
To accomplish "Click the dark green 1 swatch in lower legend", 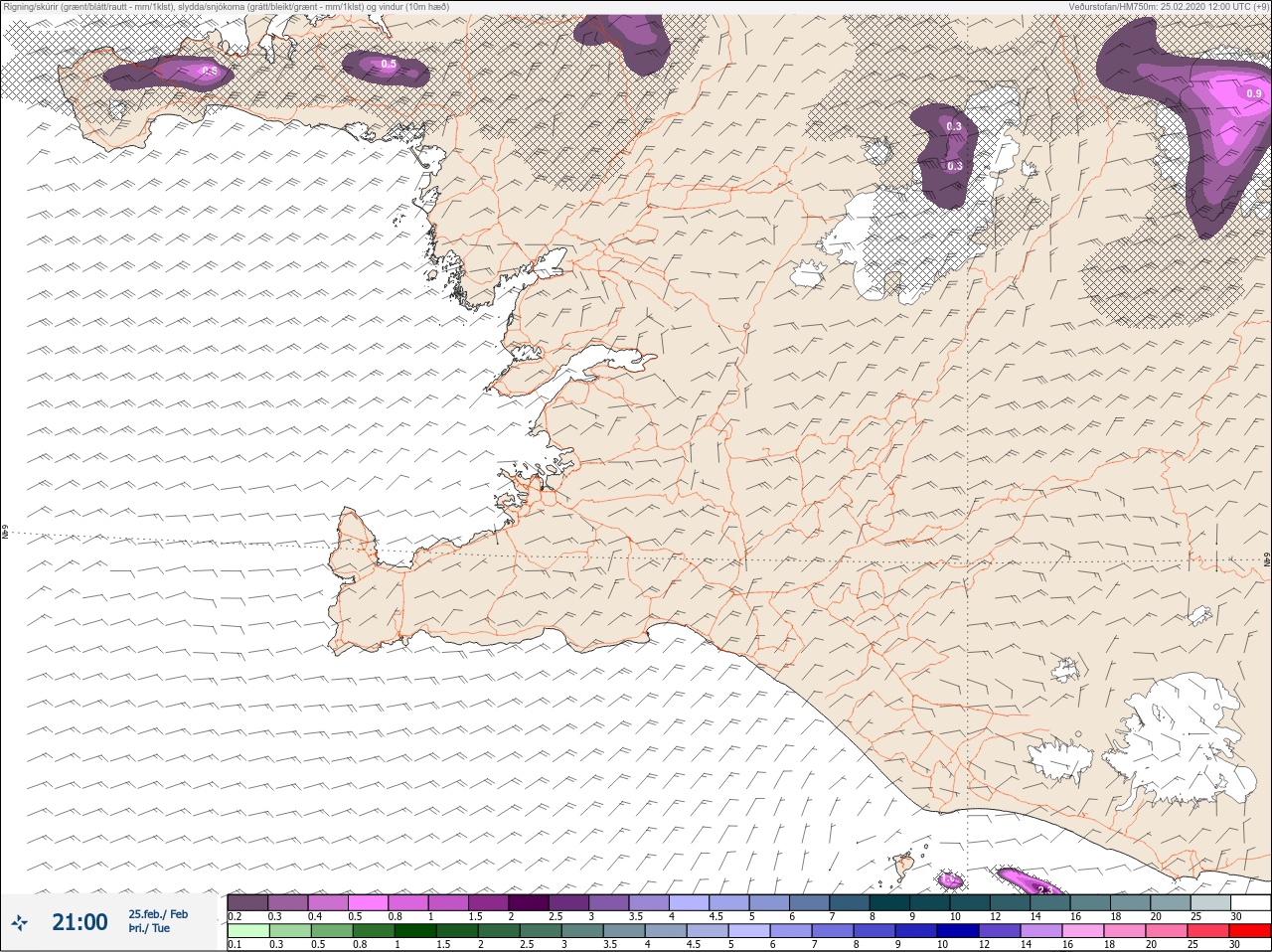I will click(x=413, y=931).
